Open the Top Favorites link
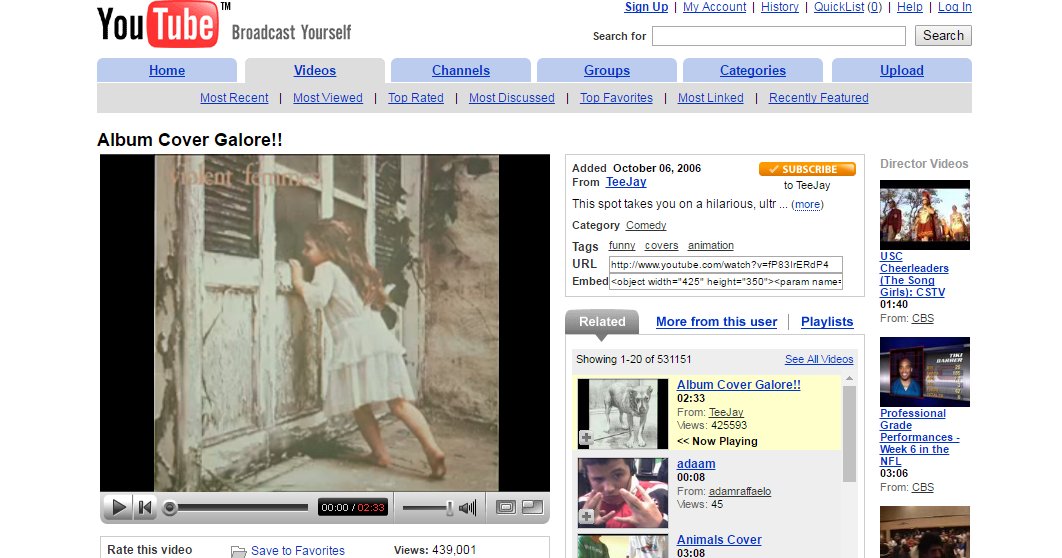Screen dimensions: 1062x558 point(616,98)
